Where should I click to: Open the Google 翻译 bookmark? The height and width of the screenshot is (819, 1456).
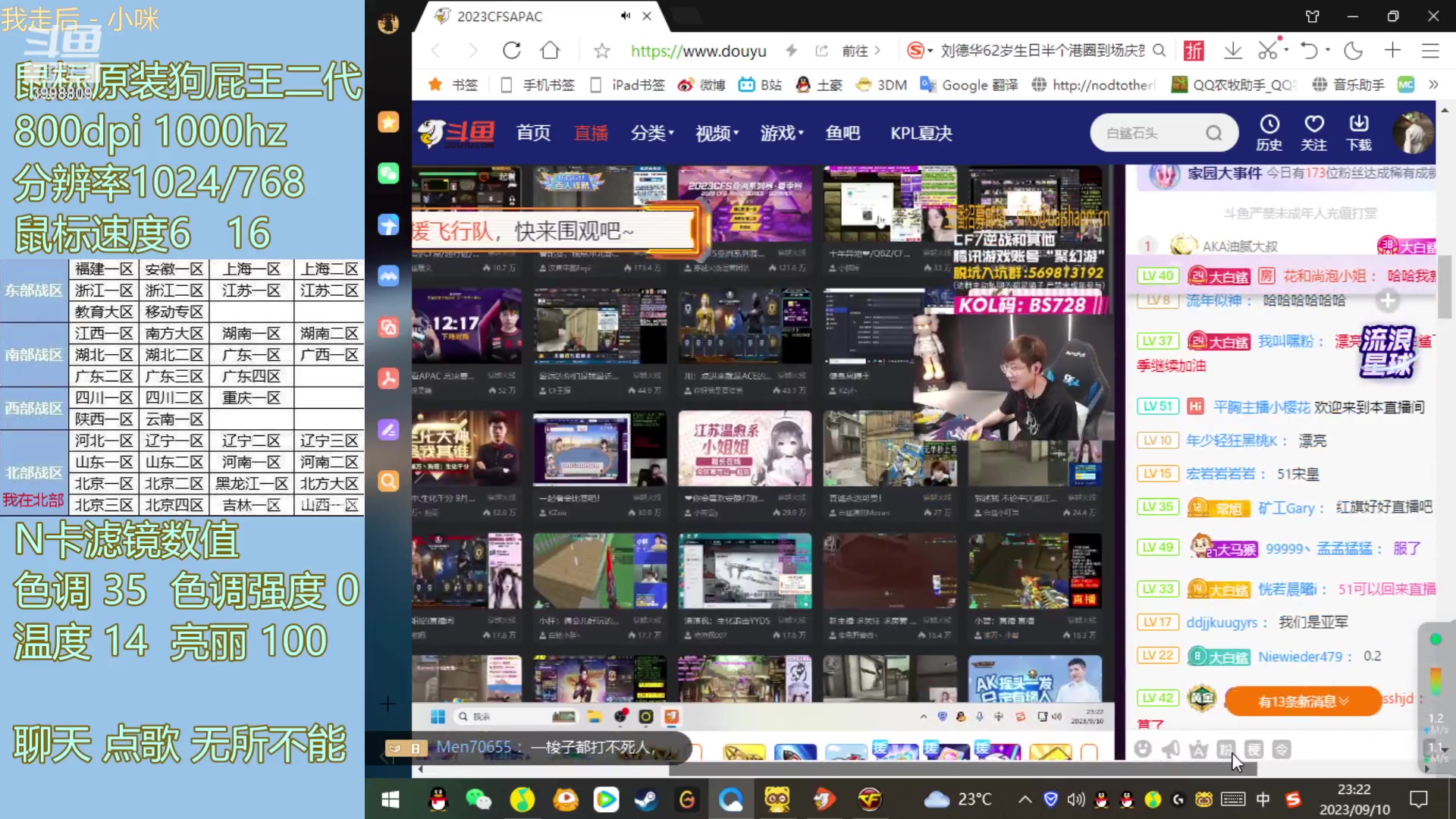pos(969,85)
